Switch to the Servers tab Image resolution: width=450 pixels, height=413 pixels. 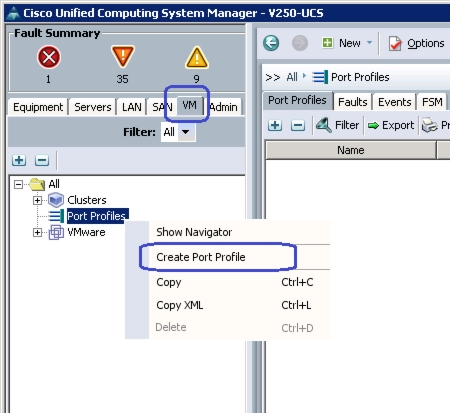(x=93, y=107)
